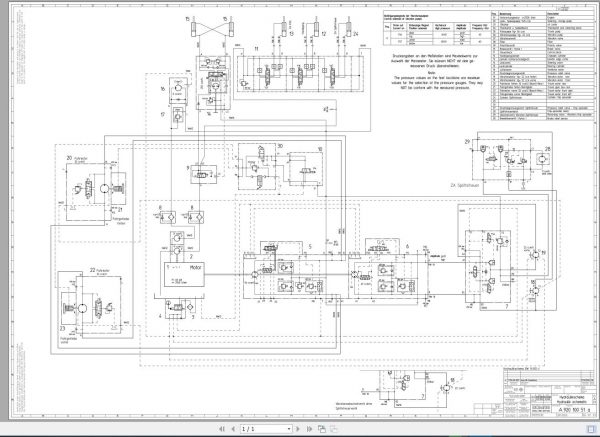Open the page number dropdown arrow
This screenshot has height=437, width=600.
coord(289,429)
